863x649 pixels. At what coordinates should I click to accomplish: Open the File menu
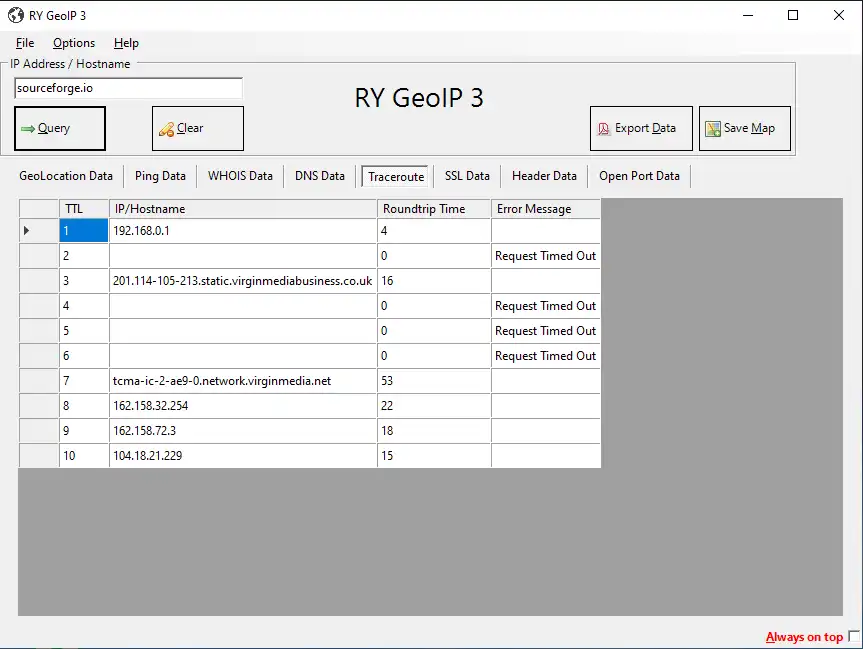(25, 43)
